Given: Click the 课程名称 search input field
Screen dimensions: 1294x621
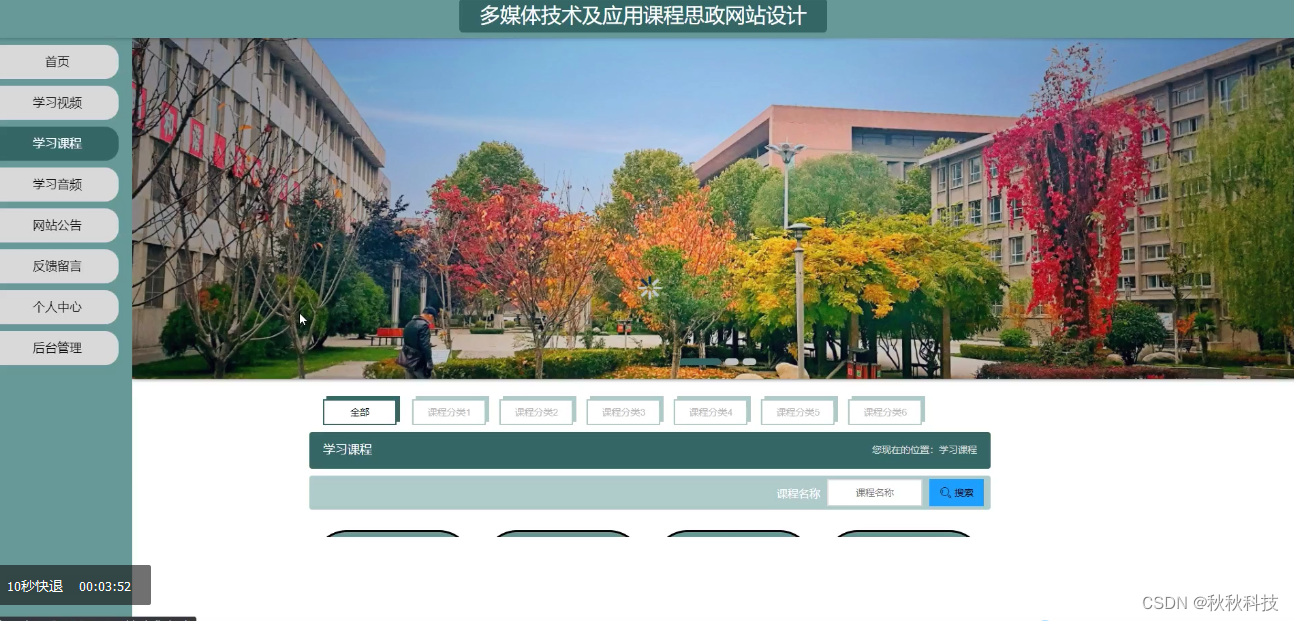Looking at the screenshot, I should tap(875, 492).
